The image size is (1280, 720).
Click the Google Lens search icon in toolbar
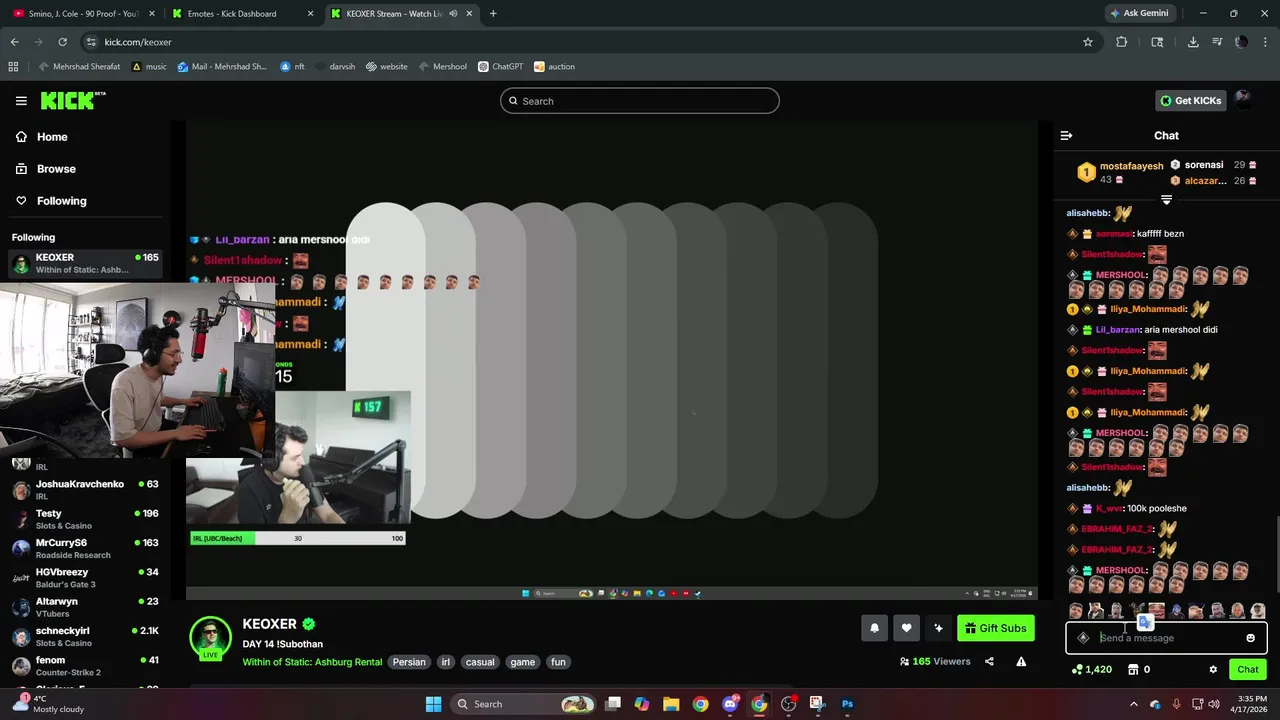tap(1157, 42)
